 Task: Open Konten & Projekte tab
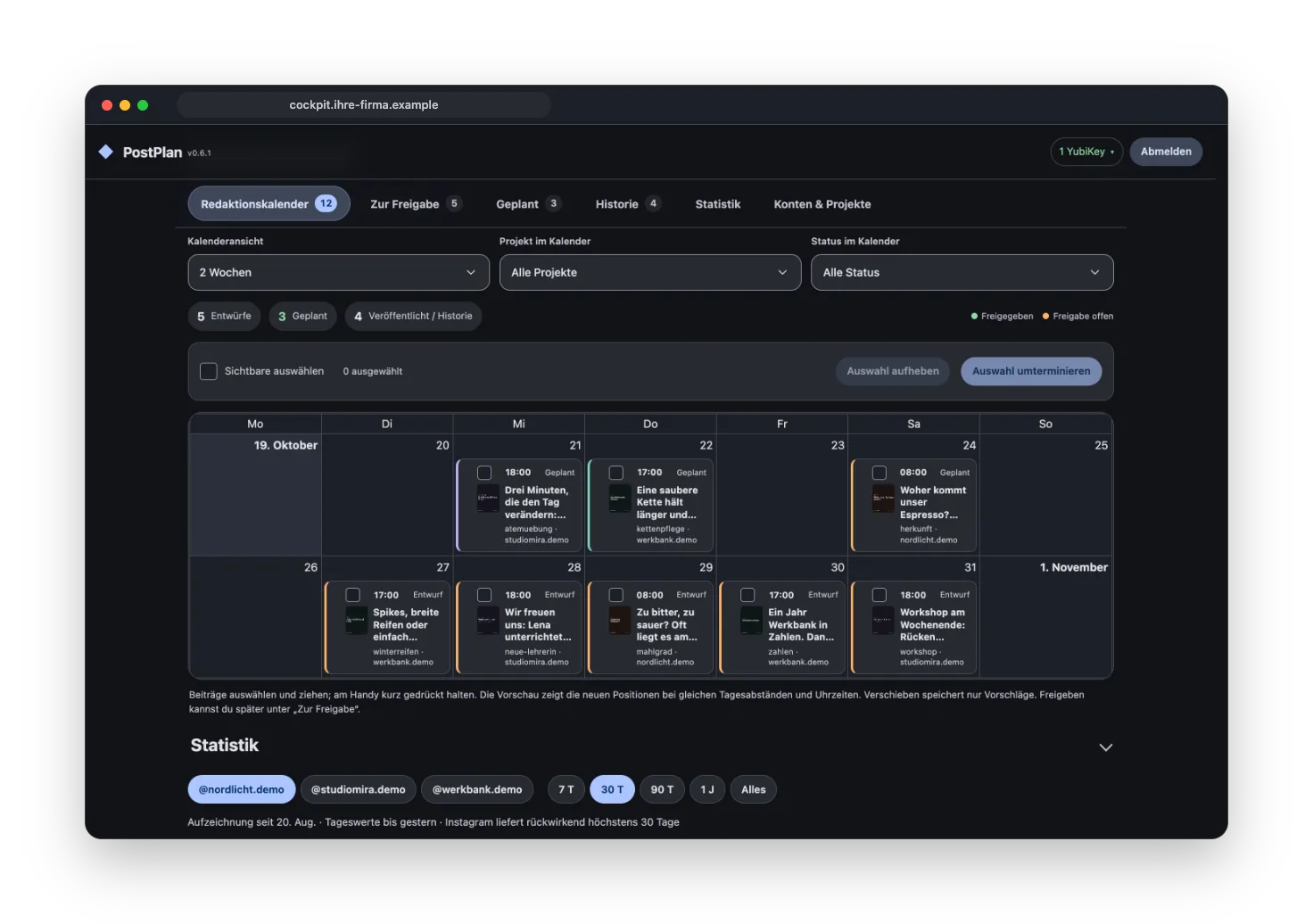[x=822, y=204]
